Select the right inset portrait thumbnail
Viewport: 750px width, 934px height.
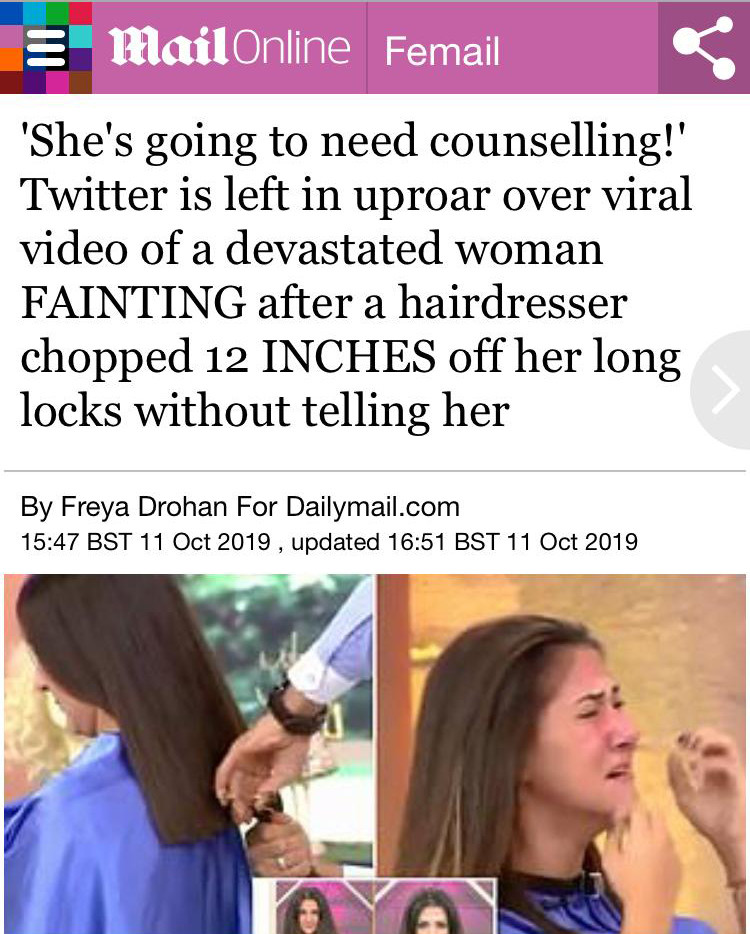(x=436, y=907)
